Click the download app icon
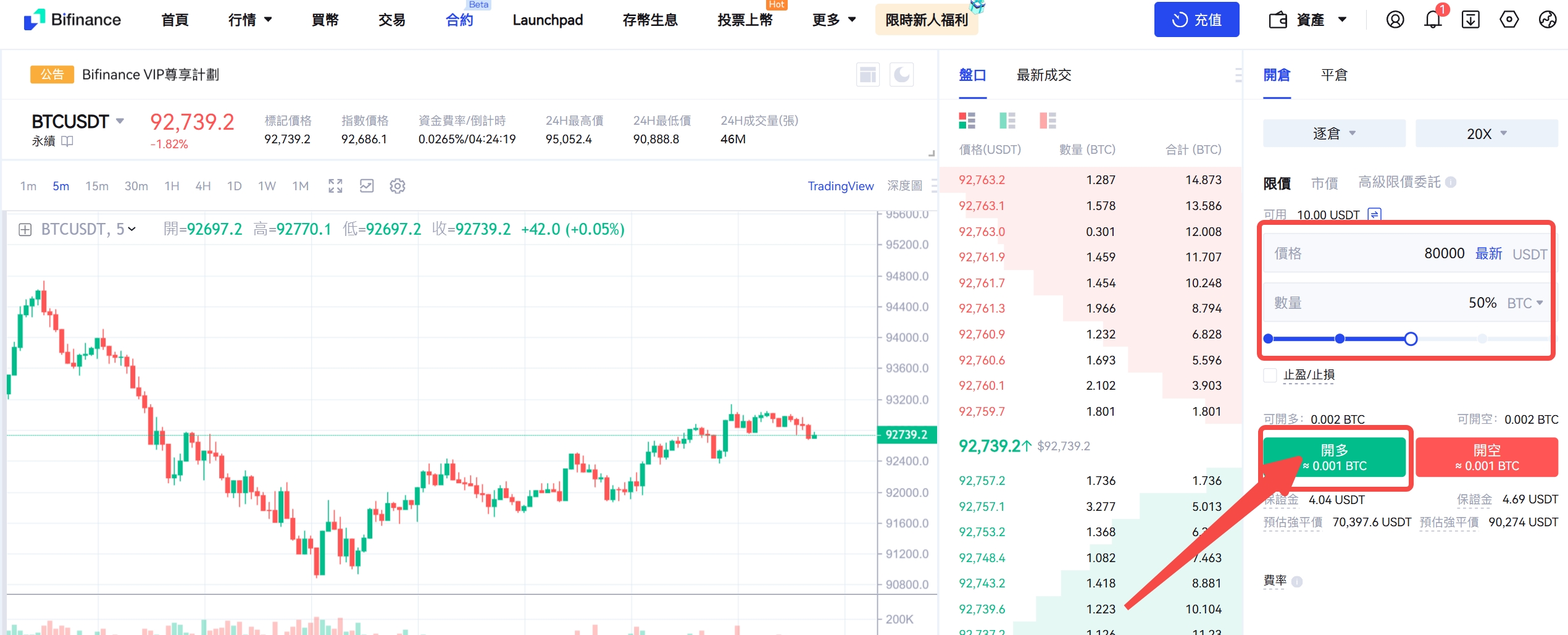 coord(1470,20)
